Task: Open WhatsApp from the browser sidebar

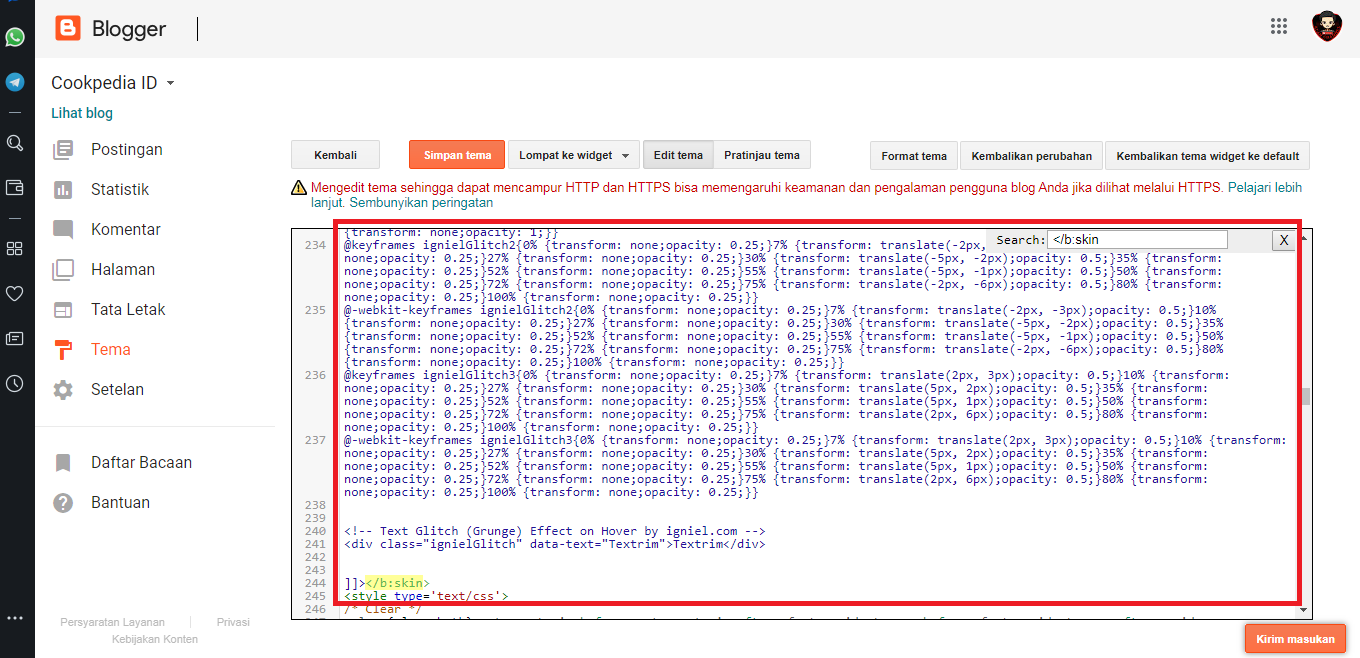Action: click(x=15, y=37)
